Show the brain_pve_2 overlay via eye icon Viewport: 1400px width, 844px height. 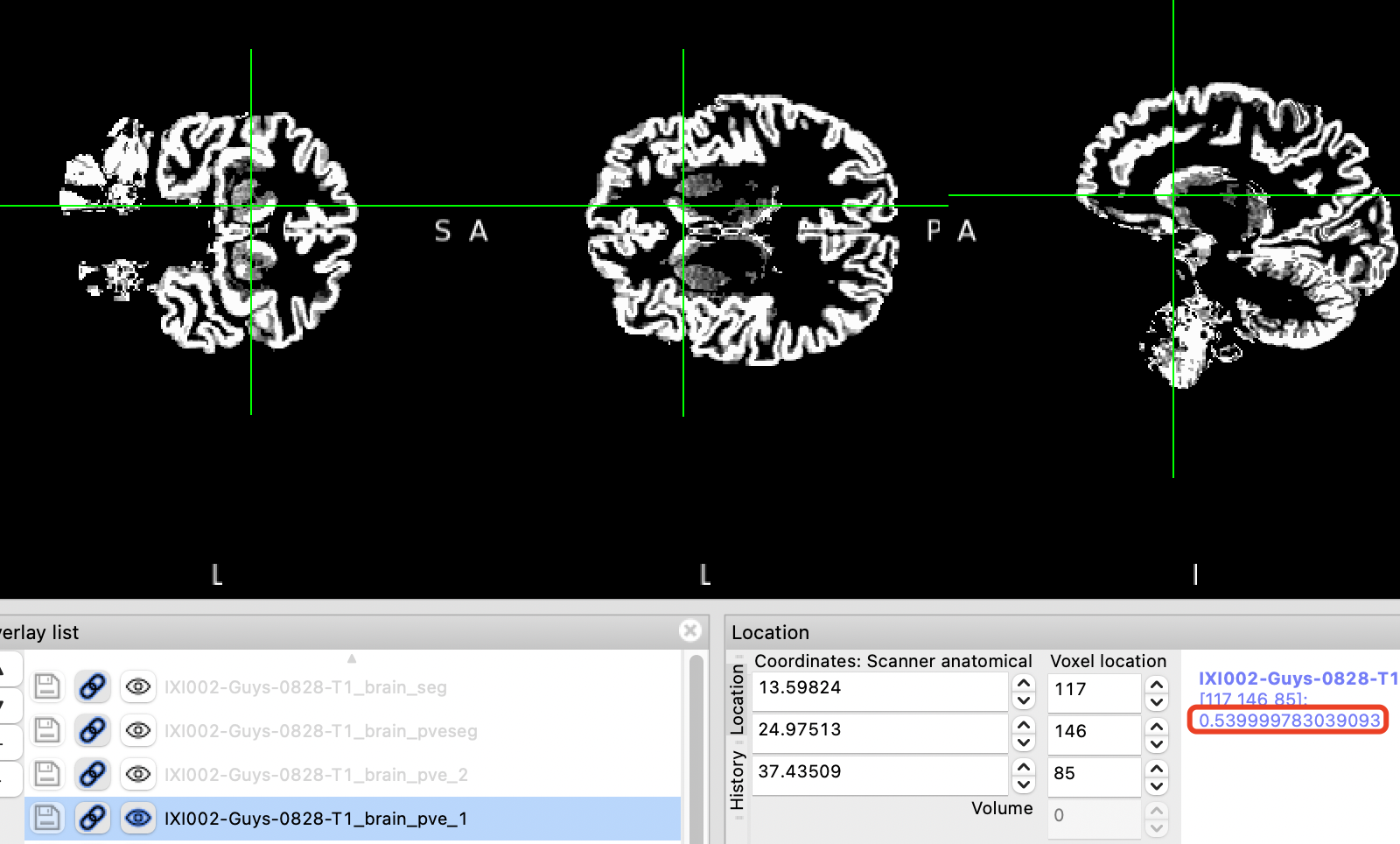138,774
